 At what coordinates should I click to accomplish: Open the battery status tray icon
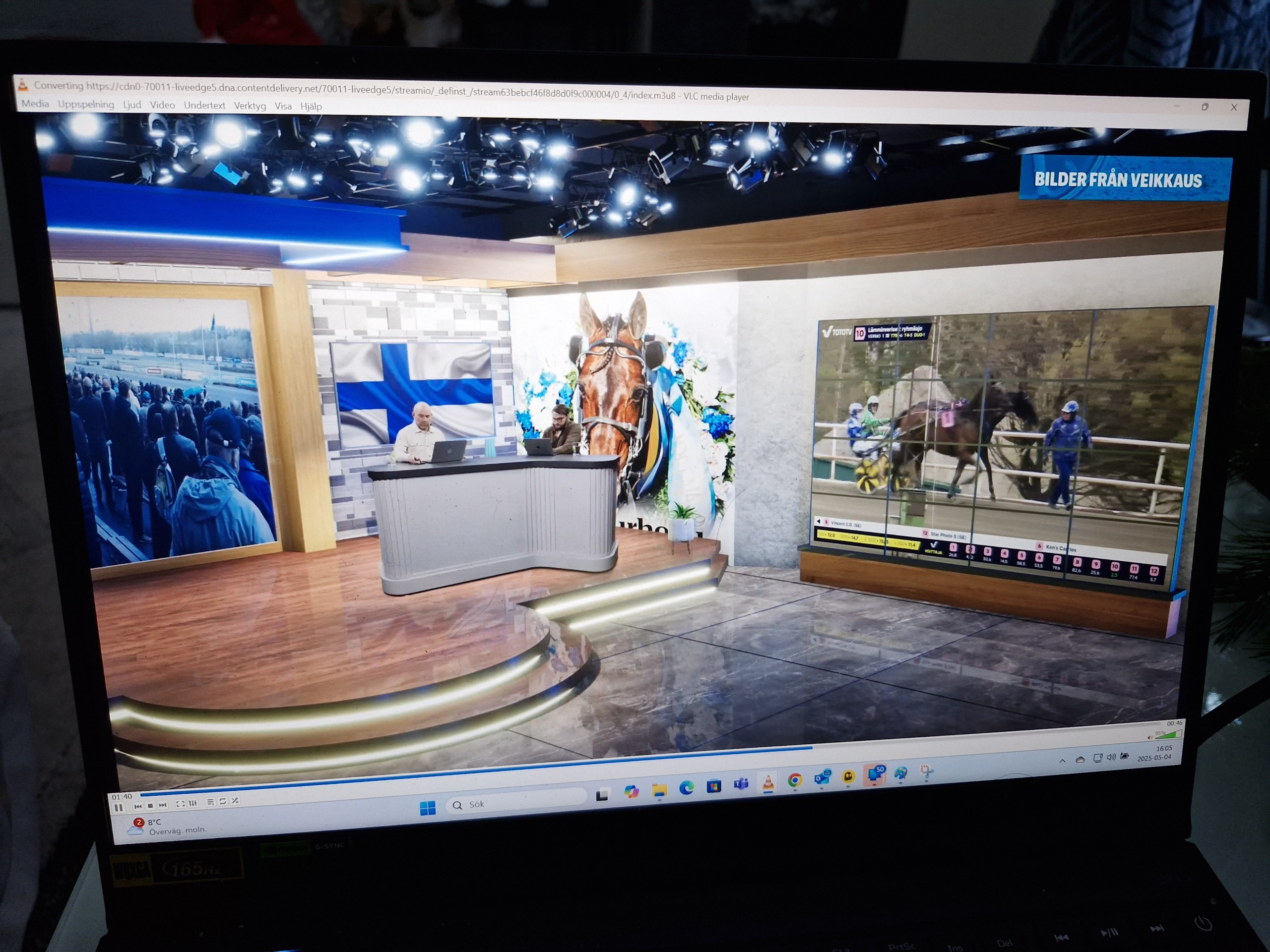[1124, 756]
